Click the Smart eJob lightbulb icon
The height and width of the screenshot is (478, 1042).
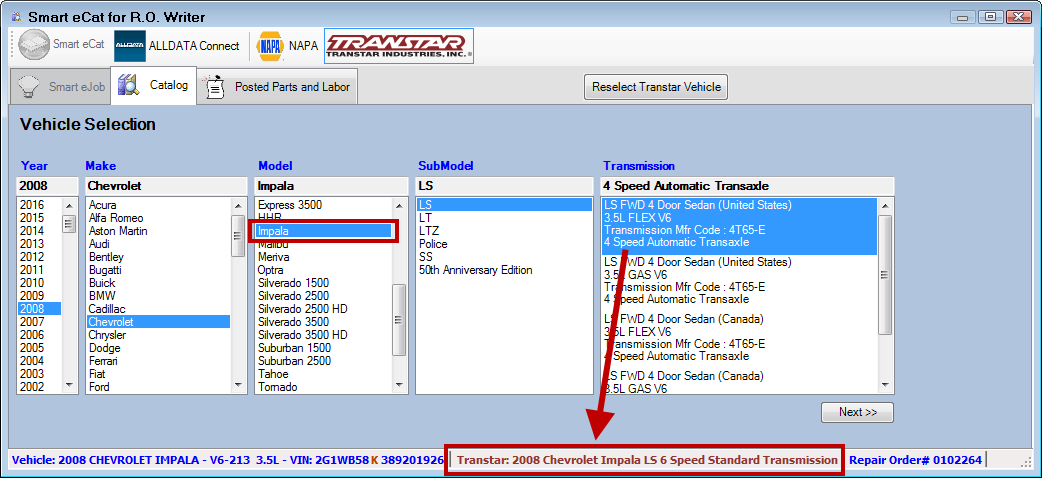(x=30, y=87)
